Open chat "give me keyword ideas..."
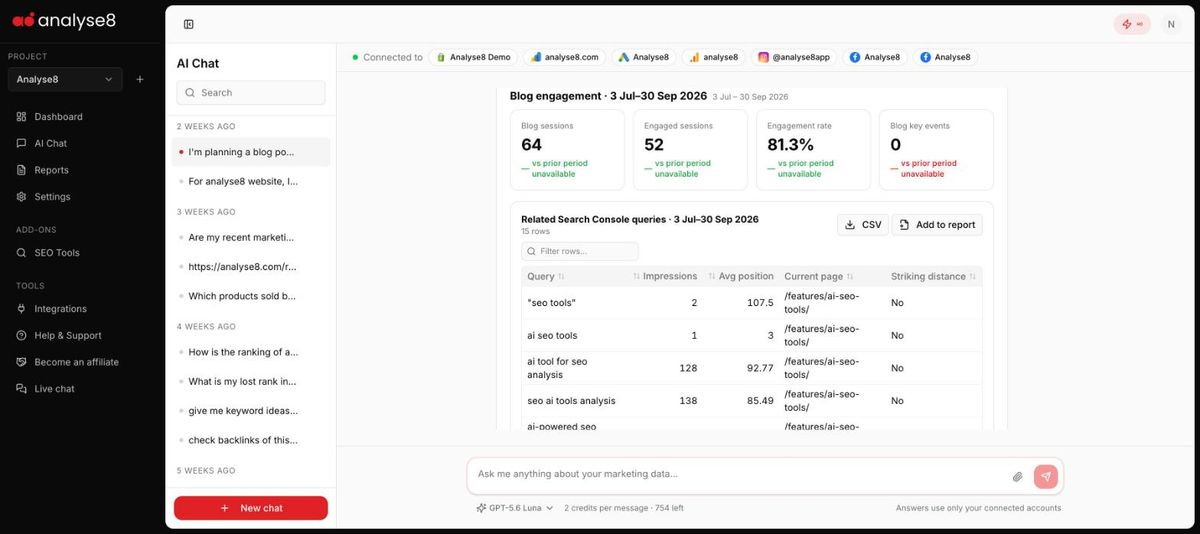The image size is (1200, 534). pos(251,411)
